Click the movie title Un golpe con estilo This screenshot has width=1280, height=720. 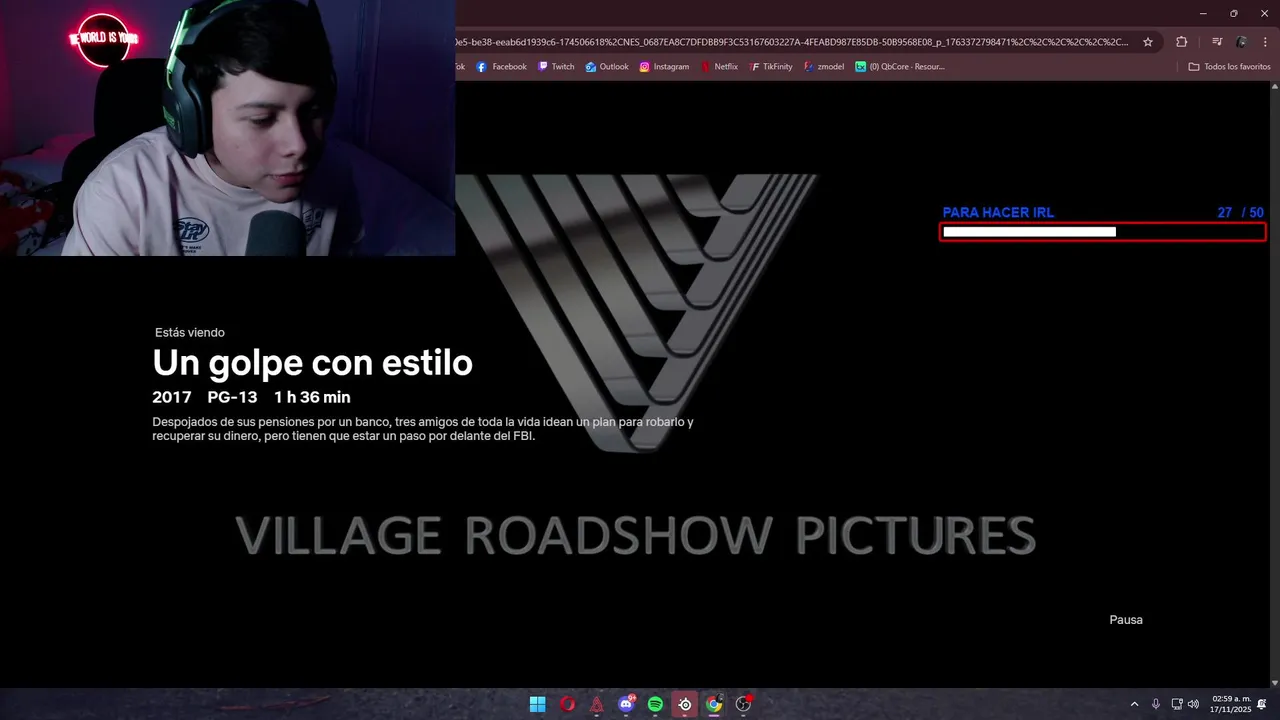point(312,362)
